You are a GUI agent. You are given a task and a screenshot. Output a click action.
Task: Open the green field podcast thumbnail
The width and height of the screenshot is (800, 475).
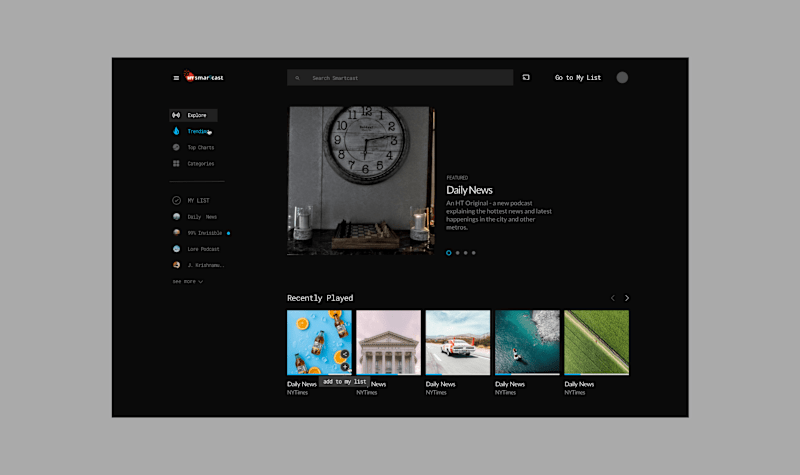click(597, 342)
